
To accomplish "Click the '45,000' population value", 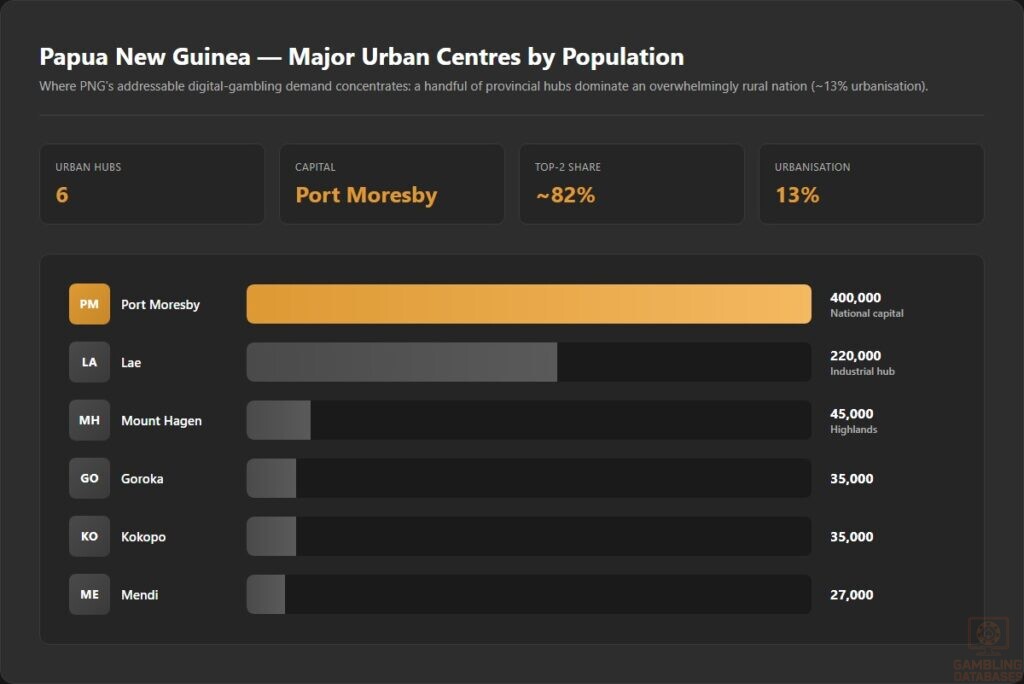I will [x=852, y=414].
